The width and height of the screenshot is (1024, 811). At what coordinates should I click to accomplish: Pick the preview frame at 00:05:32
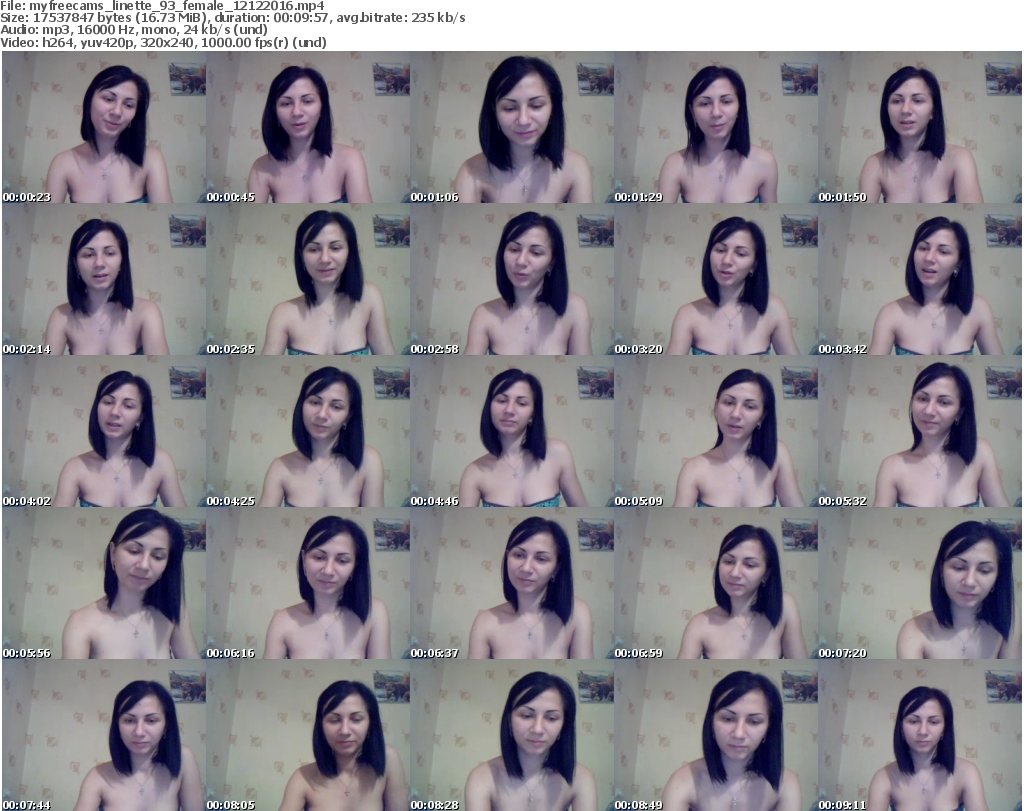(x=920, y=432)
